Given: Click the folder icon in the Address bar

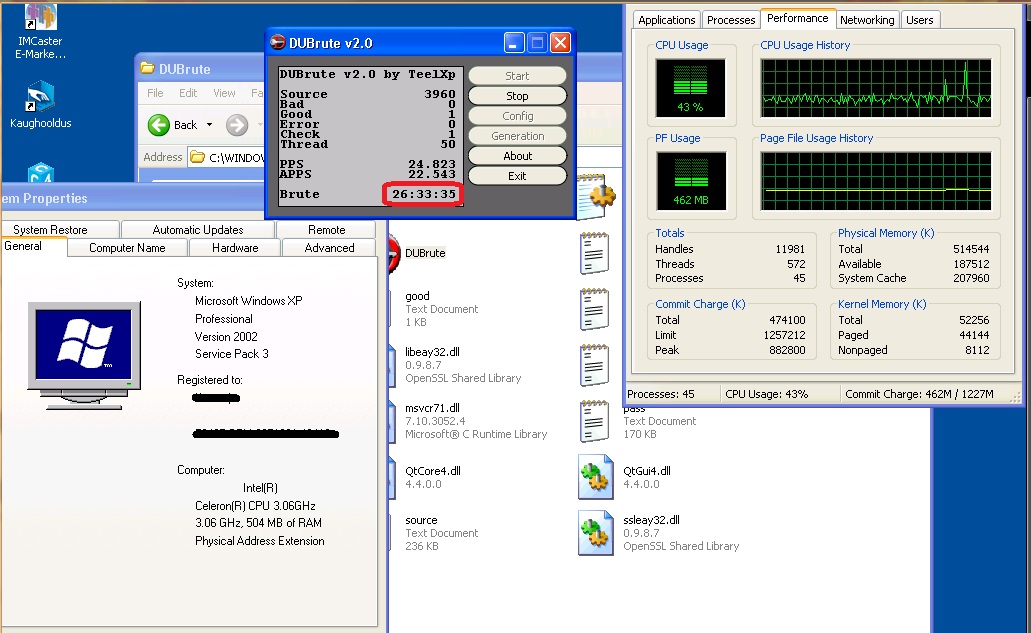Looking at the screenshot, I should click(x=197, y=157).
